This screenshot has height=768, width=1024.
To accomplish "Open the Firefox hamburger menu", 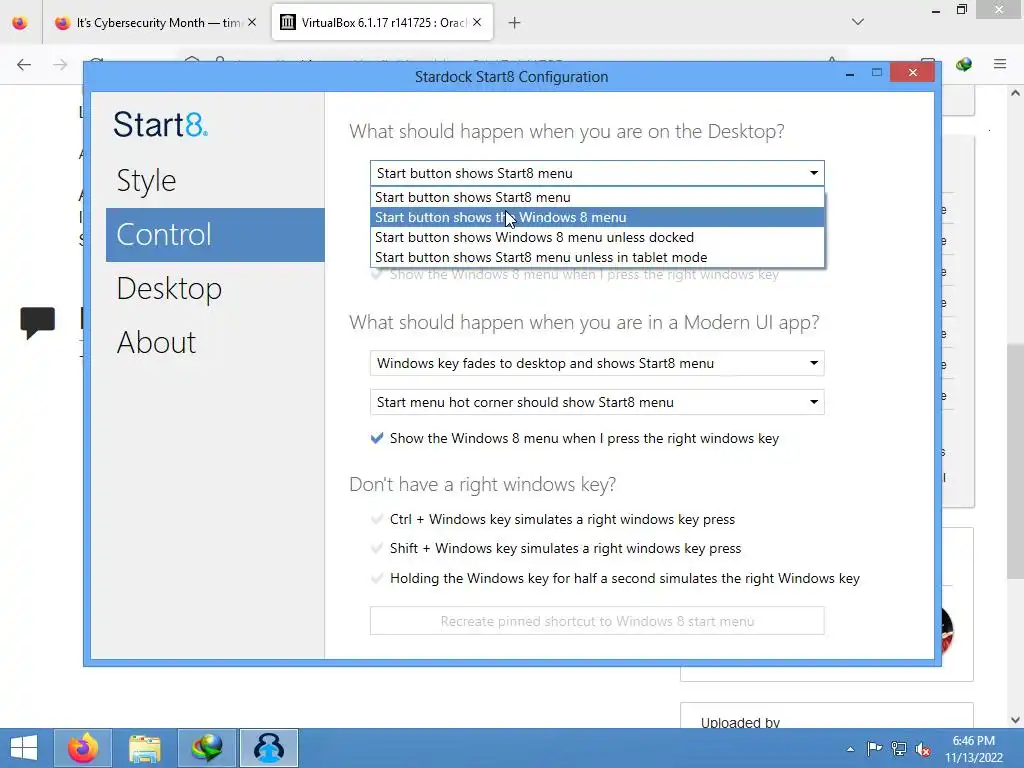I will tap(1000, 64).
